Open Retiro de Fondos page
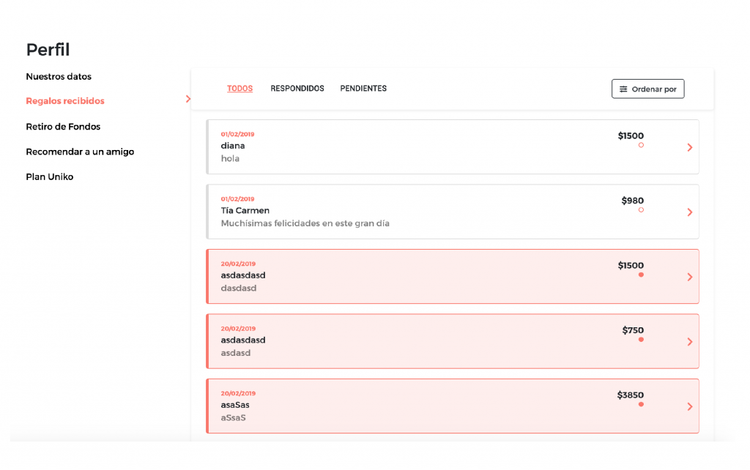The width and height of the screenshot is (750, 470). coord(63,127)
